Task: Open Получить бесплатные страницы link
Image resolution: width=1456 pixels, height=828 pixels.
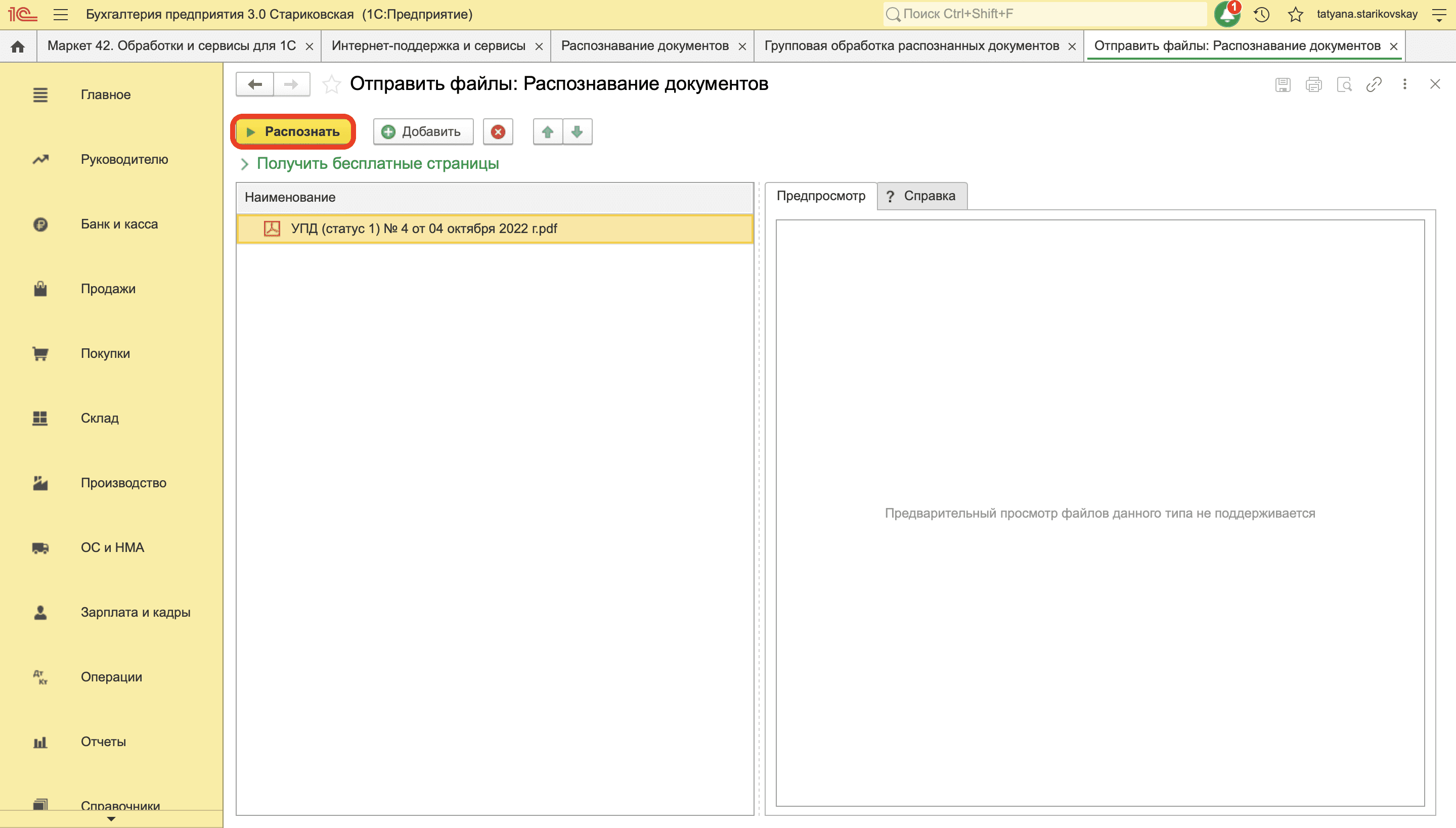Action: pyautogui.click(x=378, y=164)
